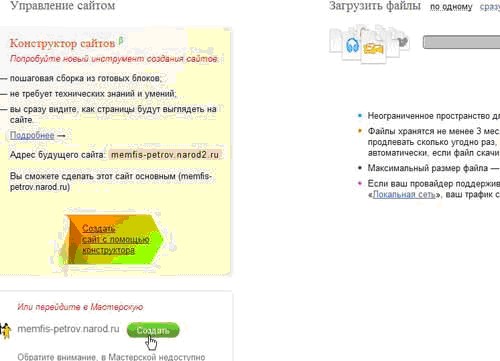The width and height of the screenshot is (500, 361).
Task: Click the memfis-petrov.narod2.ru address box
Action: tap(165, 155)
